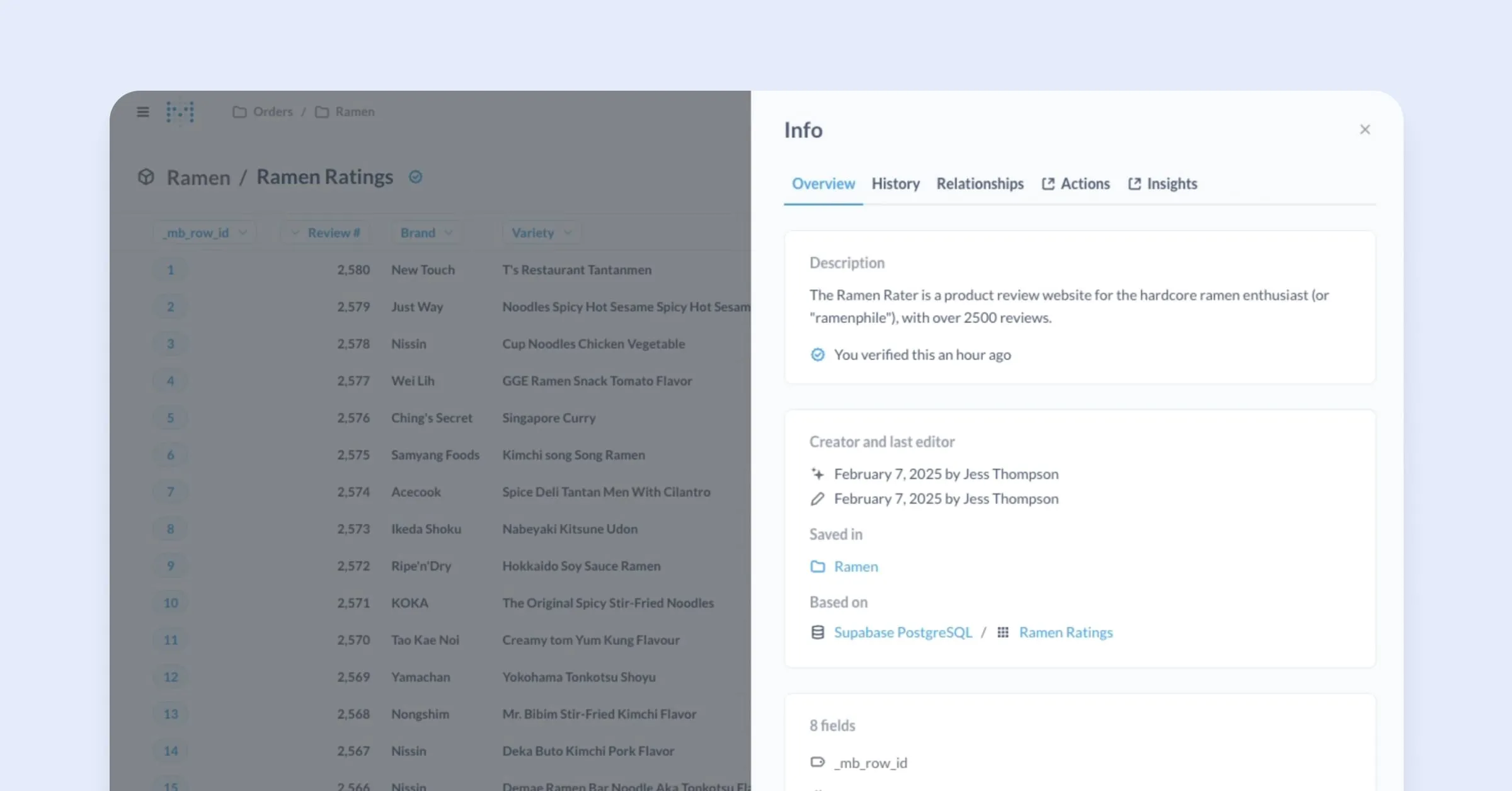Click the folder icon beside Orders breadcrumb
The height and width of the screenshot is (791, 1512).
(239, 111)
